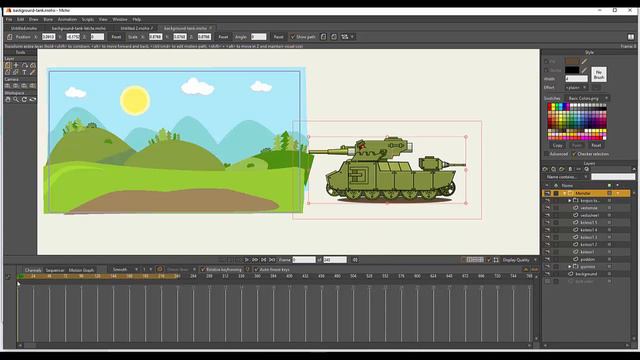The height and width of the screenshot is (360, 640).
Task: Switch to the Sequencer timeline tab
Action: (55, 270)
